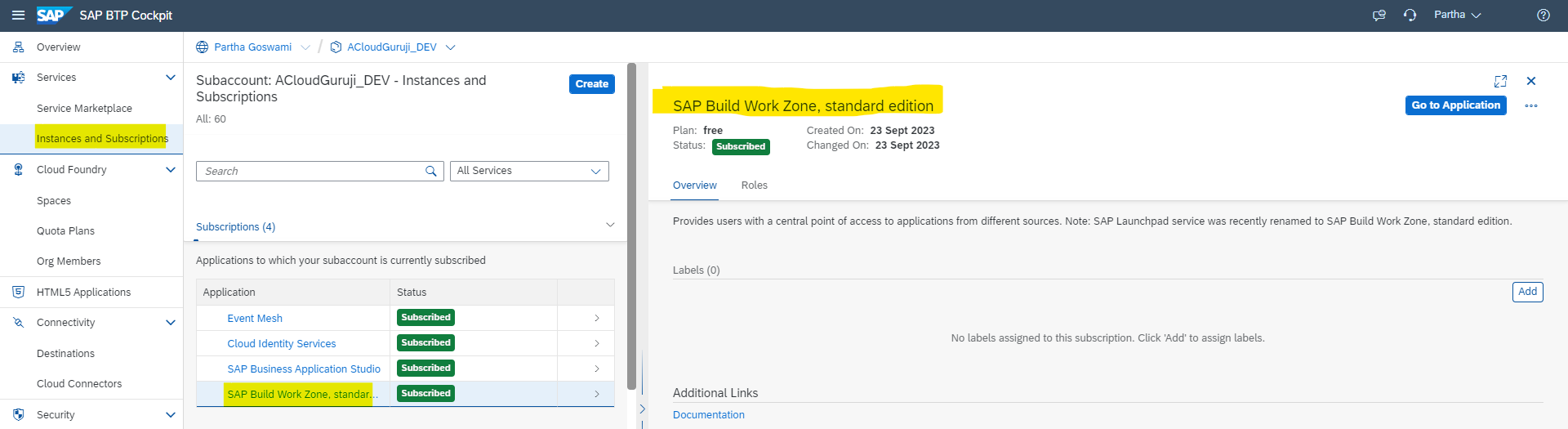Select Service Marketplace in sidebar
The height and width of the screenshot is (429, 1568).
(x=84, y=109)
